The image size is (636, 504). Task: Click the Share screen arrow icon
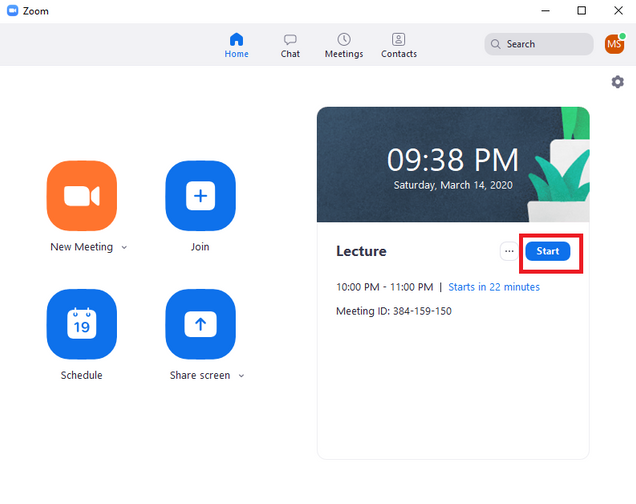pyautogui.click(x=200, y=324)
